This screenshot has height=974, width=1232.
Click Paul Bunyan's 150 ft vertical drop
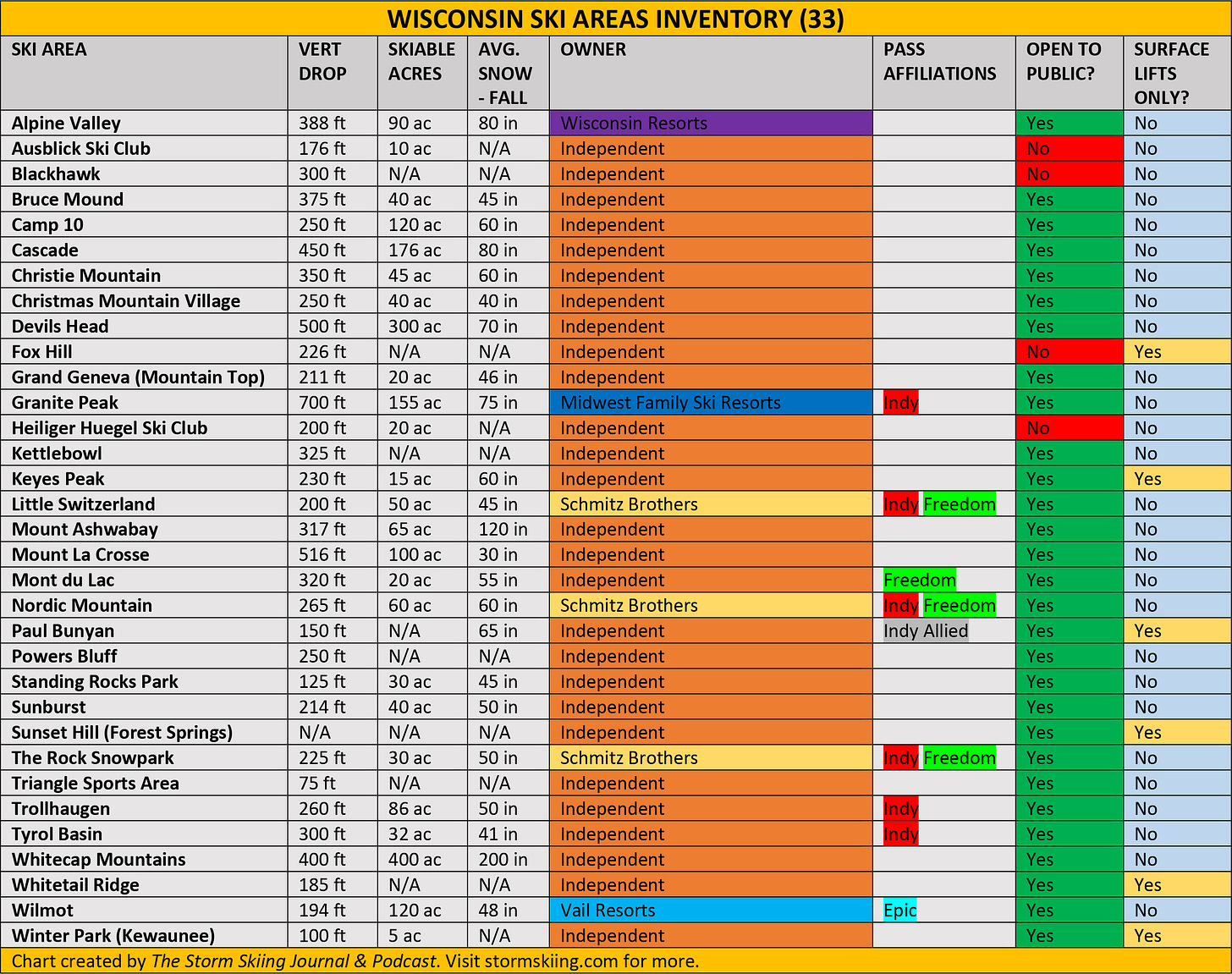[322, 630]
